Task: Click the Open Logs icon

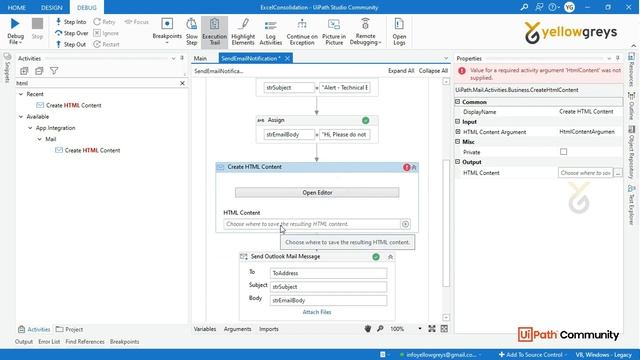Action: (399, 24)
